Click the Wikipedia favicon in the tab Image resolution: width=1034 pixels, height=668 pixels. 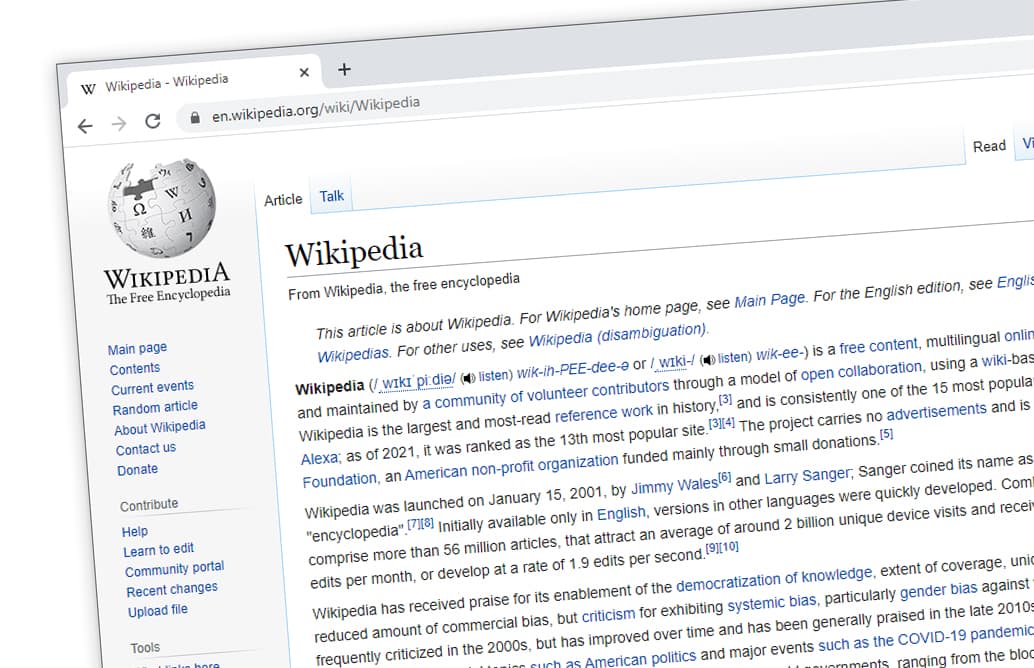tap(88, 88)
